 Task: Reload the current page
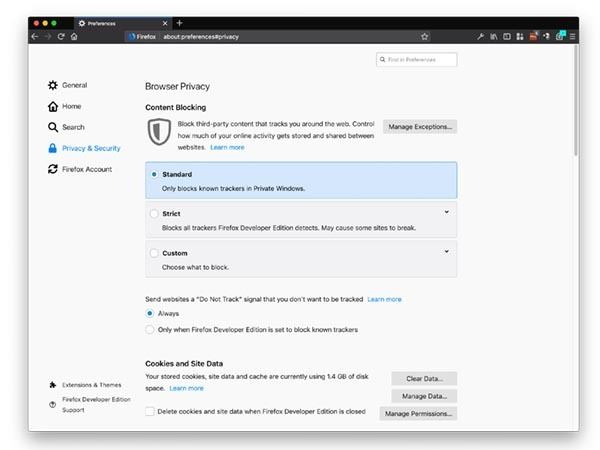click(61, 37)
